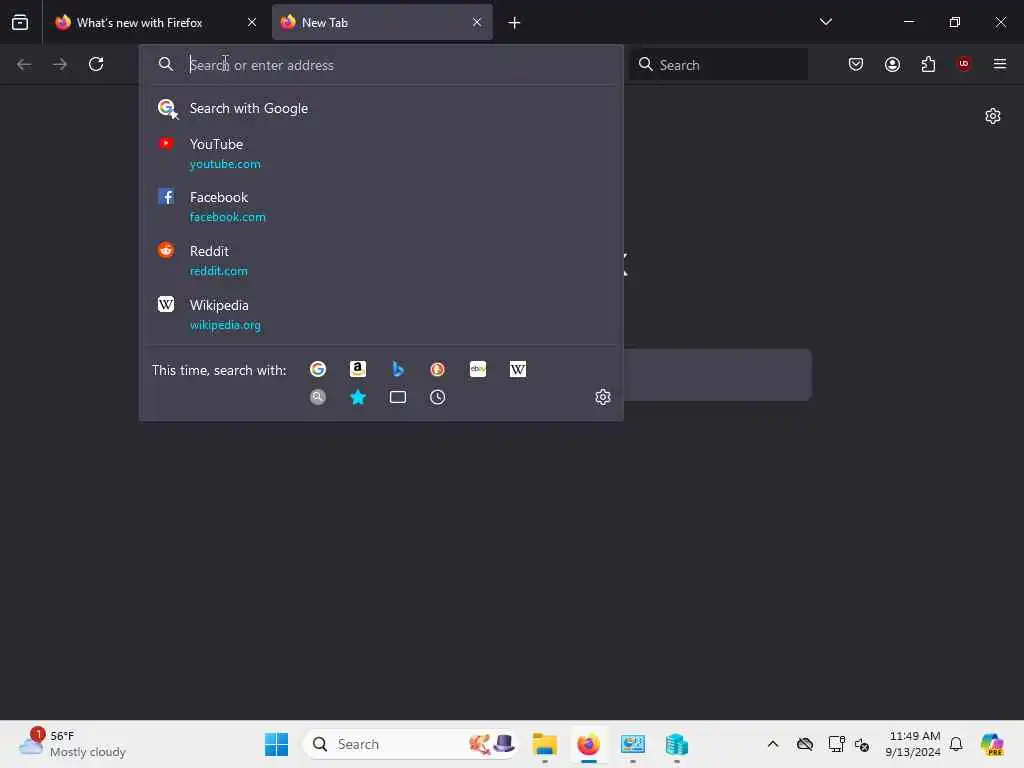The image size is (1024, 768).
Task: Select YouTube suggestion in dropdown
Action: [x=381, y=153]
